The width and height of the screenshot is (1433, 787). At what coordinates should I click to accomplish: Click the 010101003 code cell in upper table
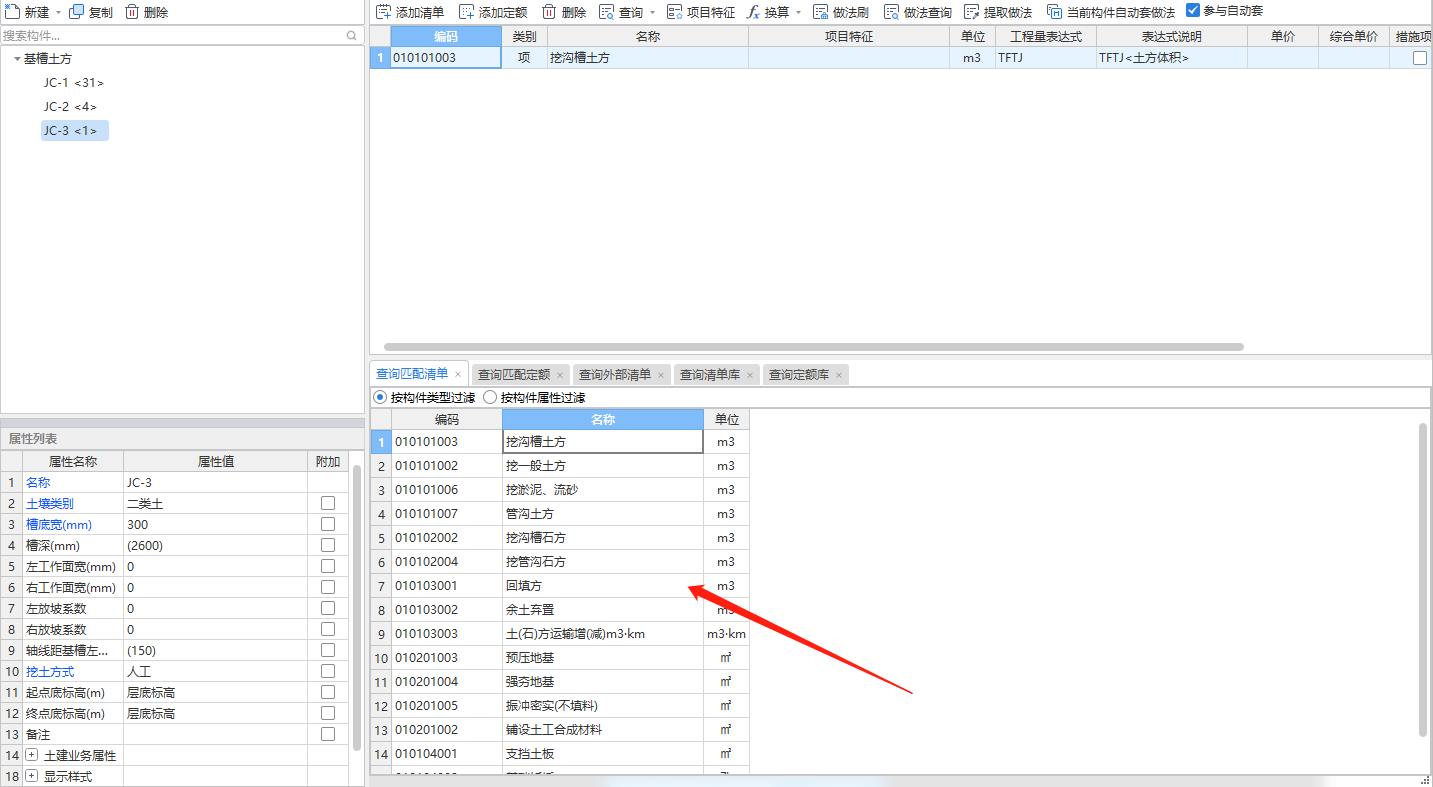click(446, 58)
